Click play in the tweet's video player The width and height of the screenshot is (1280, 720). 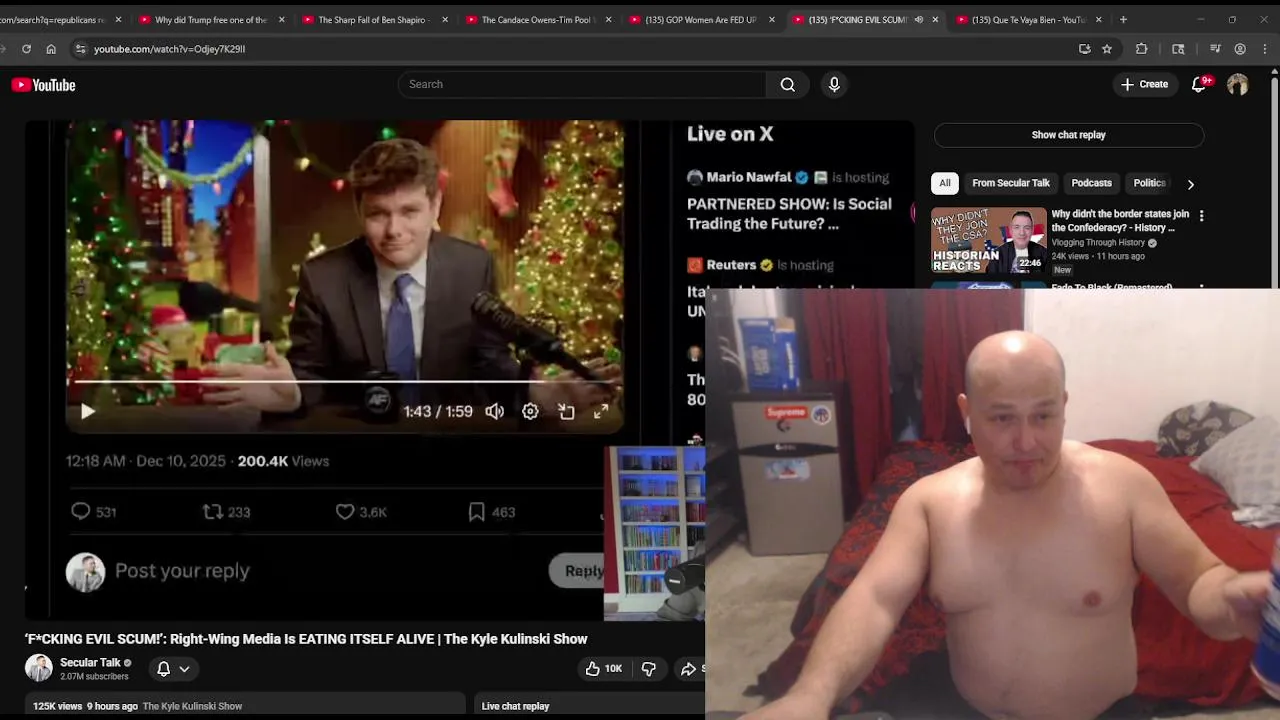[x=87, y=411]
